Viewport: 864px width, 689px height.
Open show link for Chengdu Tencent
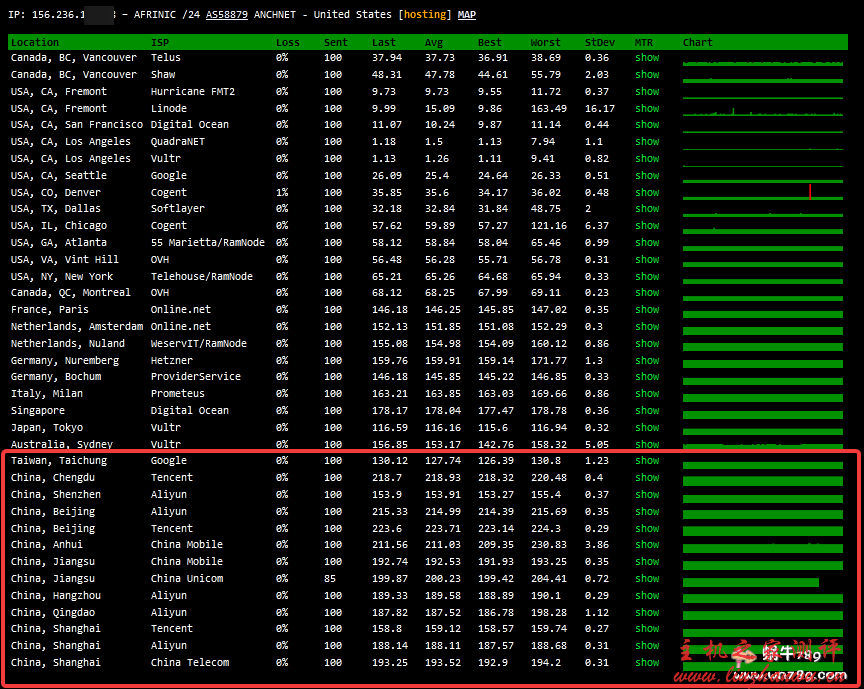[647, 478]
